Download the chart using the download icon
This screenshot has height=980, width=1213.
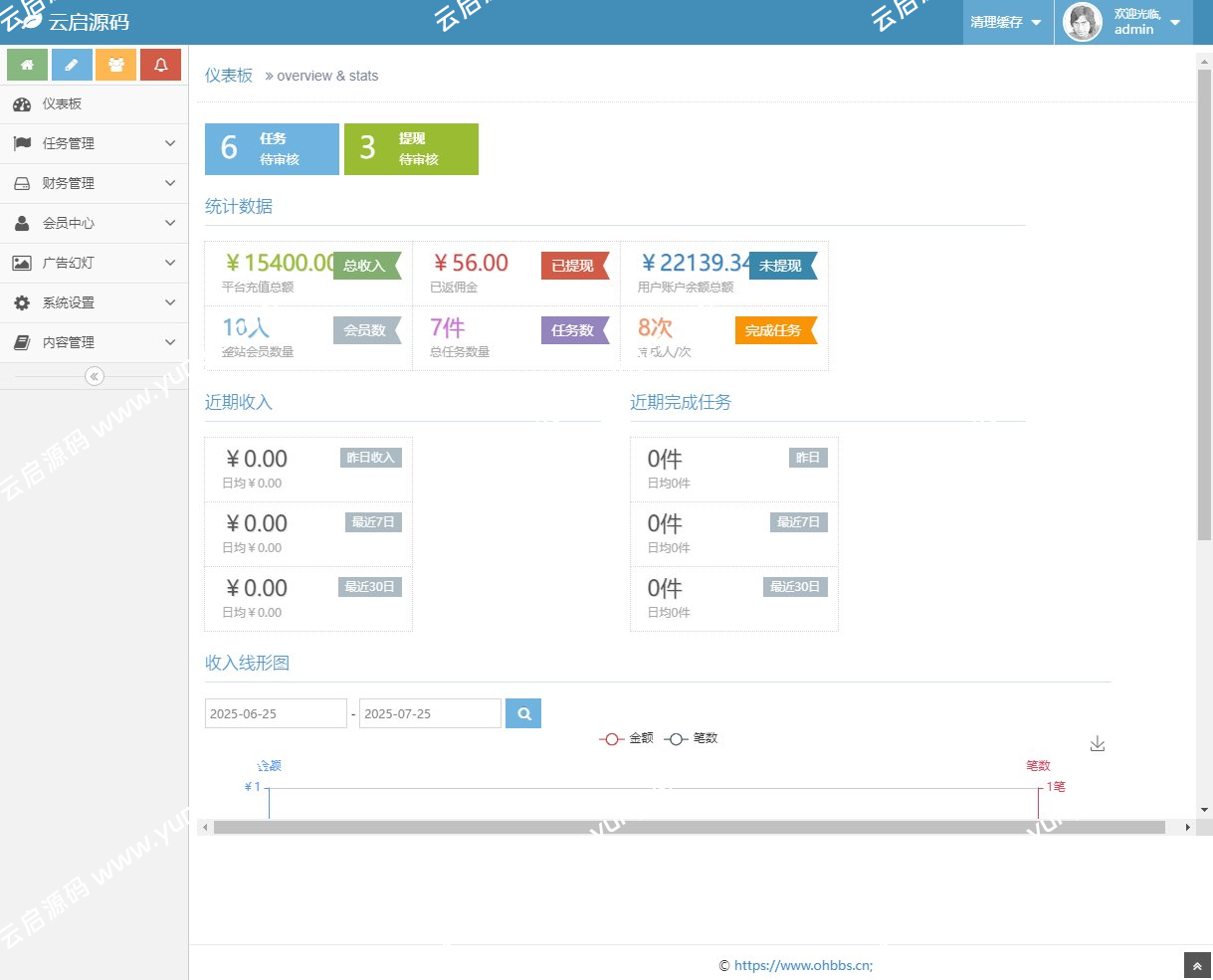point(1098,744)
